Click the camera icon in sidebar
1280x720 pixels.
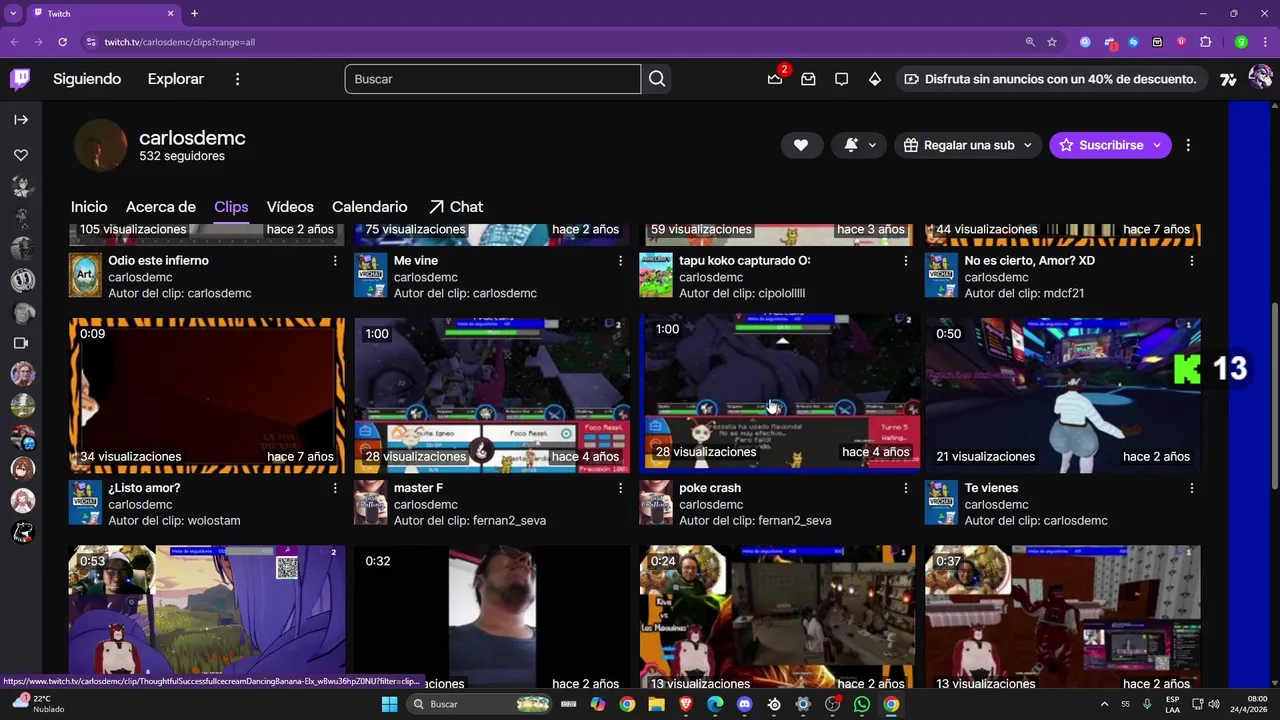click(x=20, y=343)
